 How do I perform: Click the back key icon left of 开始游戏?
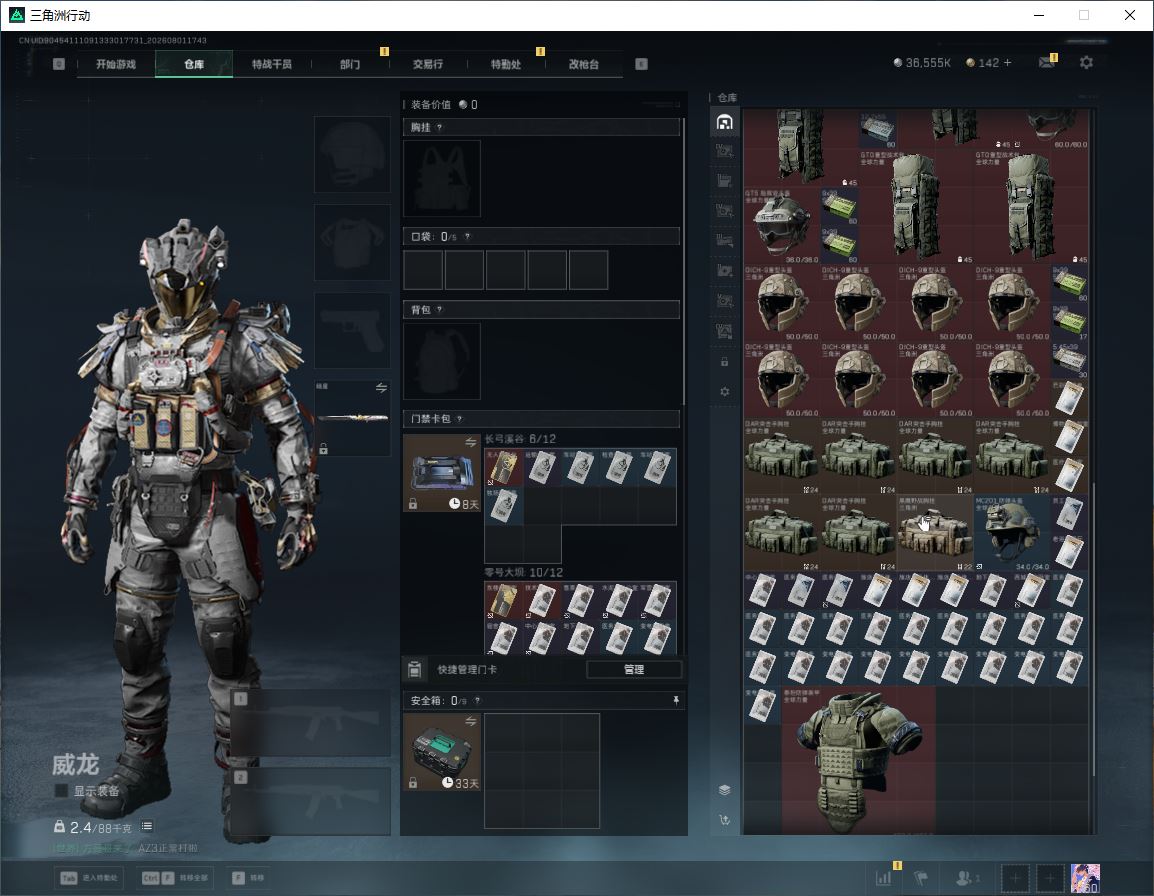coord(59,64)
